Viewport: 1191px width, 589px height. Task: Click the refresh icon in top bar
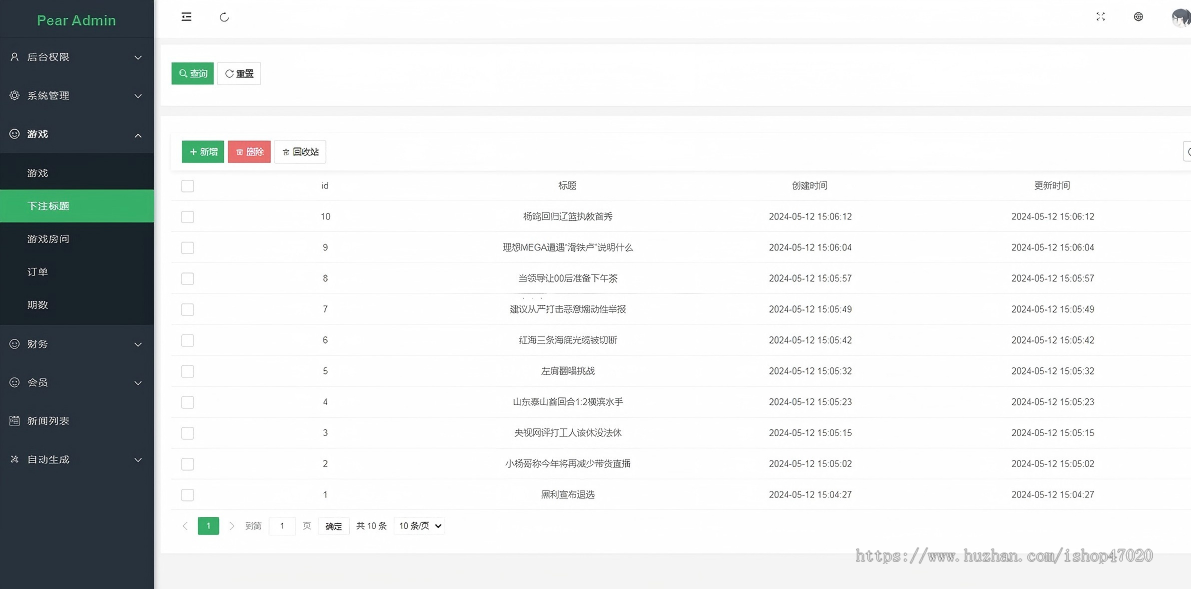tap(224, 17)
